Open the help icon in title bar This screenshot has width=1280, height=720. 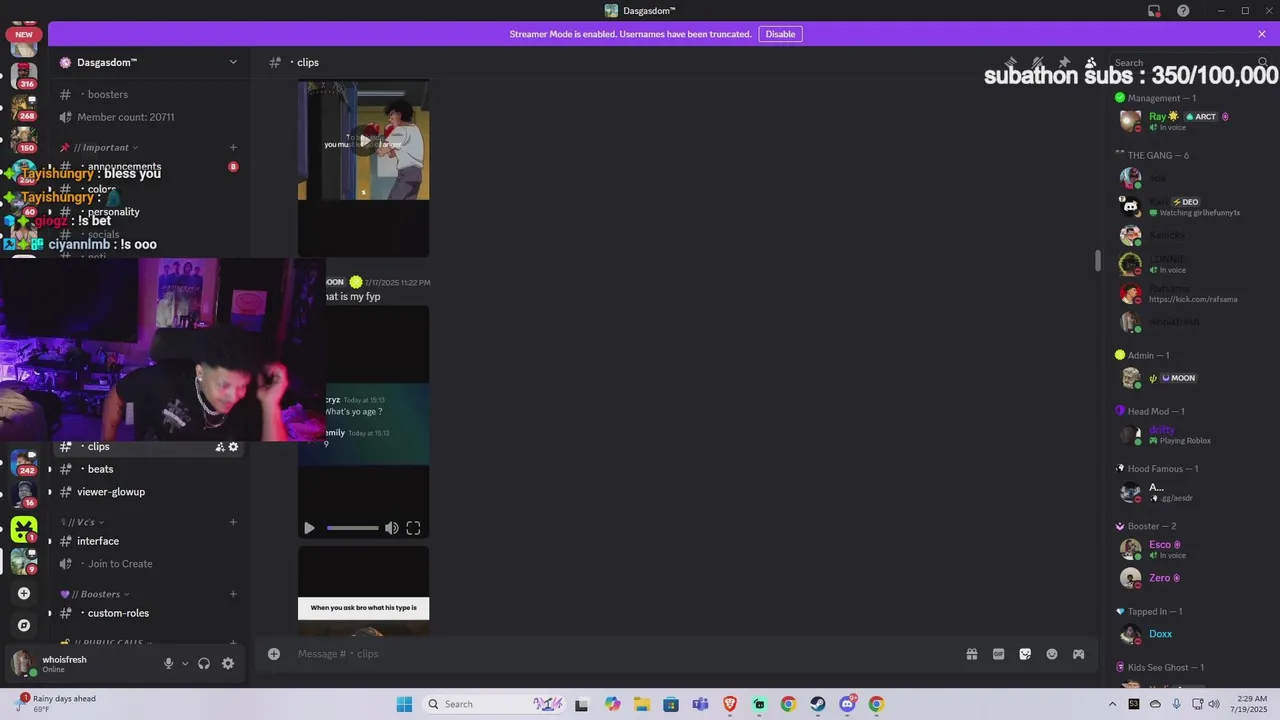tap(1183, 11)
